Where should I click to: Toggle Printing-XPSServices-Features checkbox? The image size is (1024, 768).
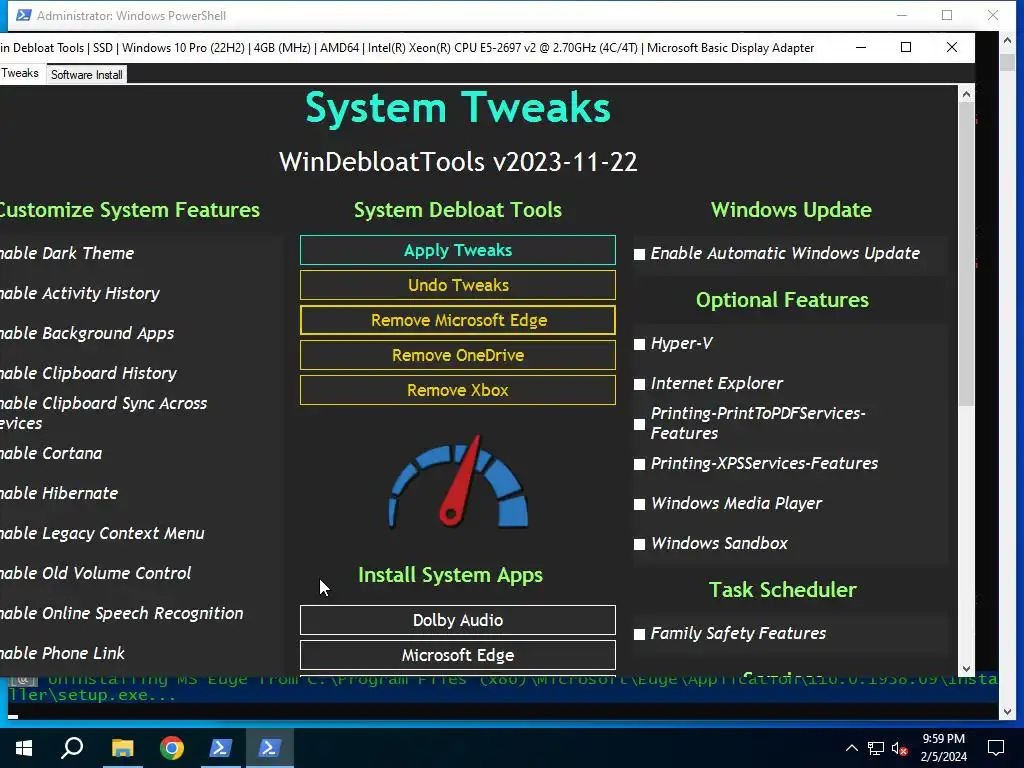click(639, 464)
